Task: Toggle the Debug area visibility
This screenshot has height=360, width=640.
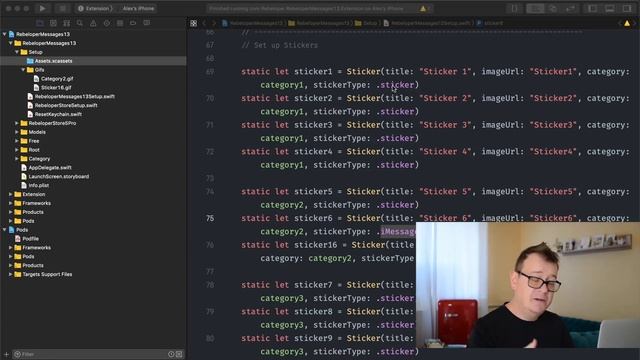Action: click(609, 8)
